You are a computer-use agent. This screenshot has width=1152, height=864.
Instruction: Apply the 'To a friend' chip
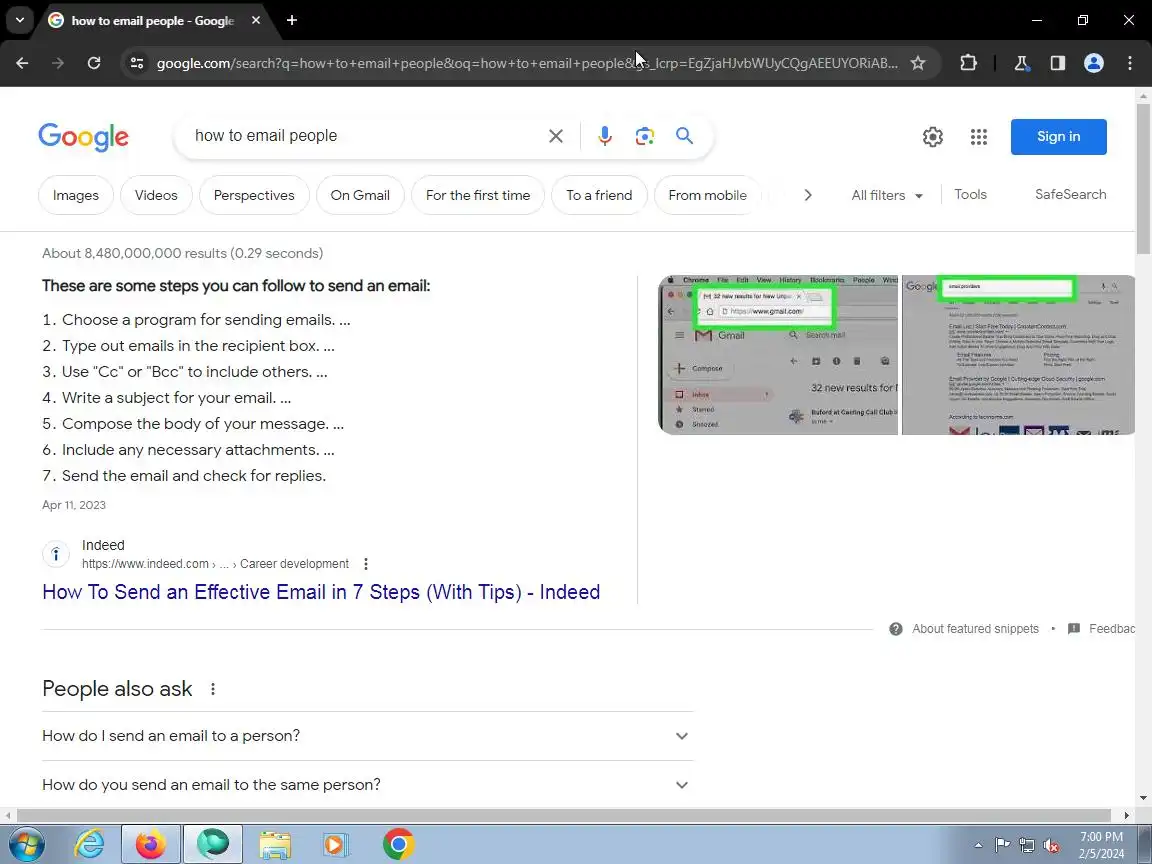click(x=599, y=195)
